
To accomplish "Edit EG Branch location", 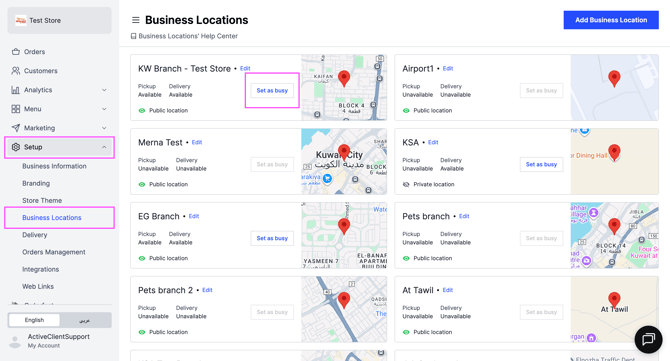I will pos(194,216).
